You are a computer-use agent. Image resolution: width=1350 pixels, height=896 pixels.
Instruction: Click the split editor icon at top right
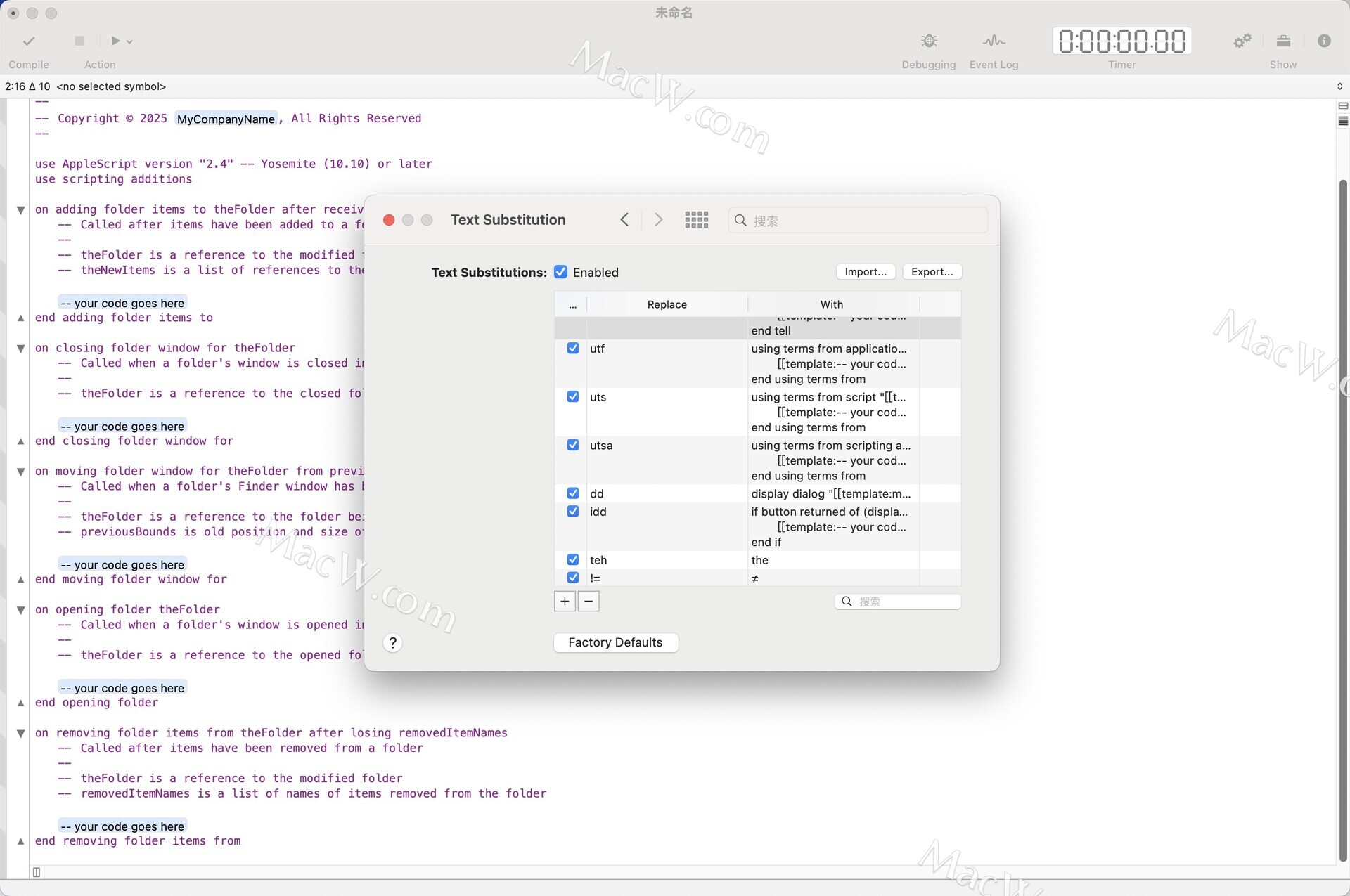[1343, 105]
